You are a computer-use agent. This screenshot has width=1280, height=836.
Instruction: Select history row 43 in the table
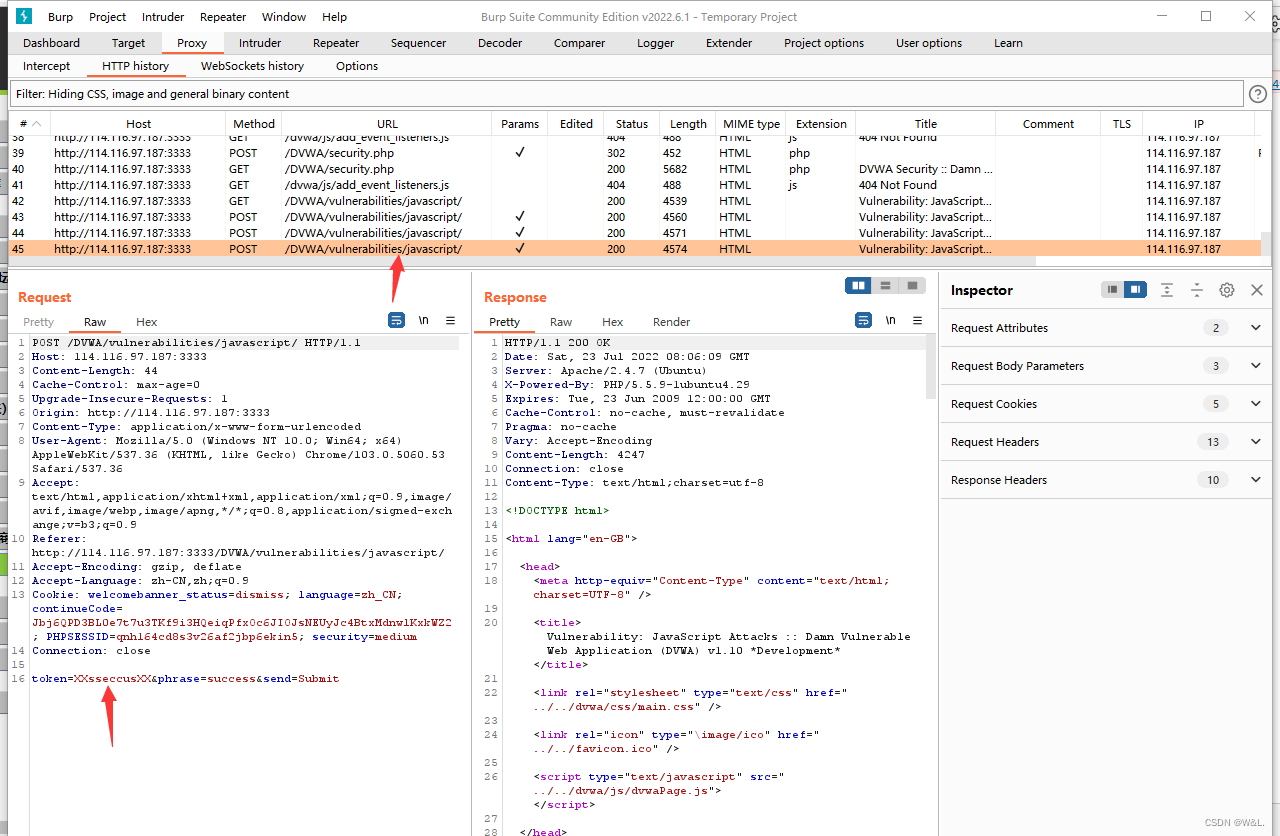click(635, 217)
